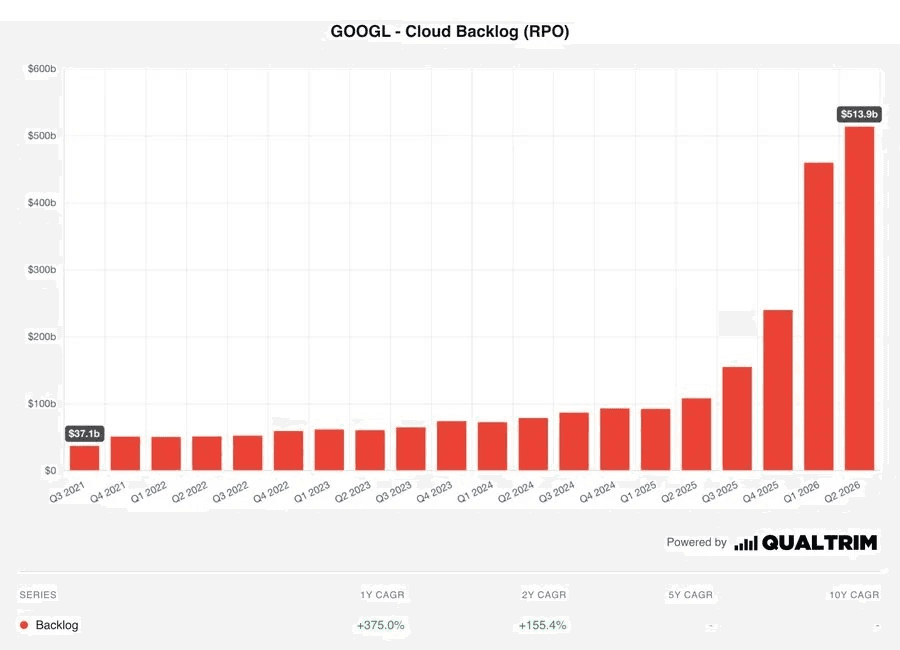
Task: Click the Powered by text
Action: point(696,542)
